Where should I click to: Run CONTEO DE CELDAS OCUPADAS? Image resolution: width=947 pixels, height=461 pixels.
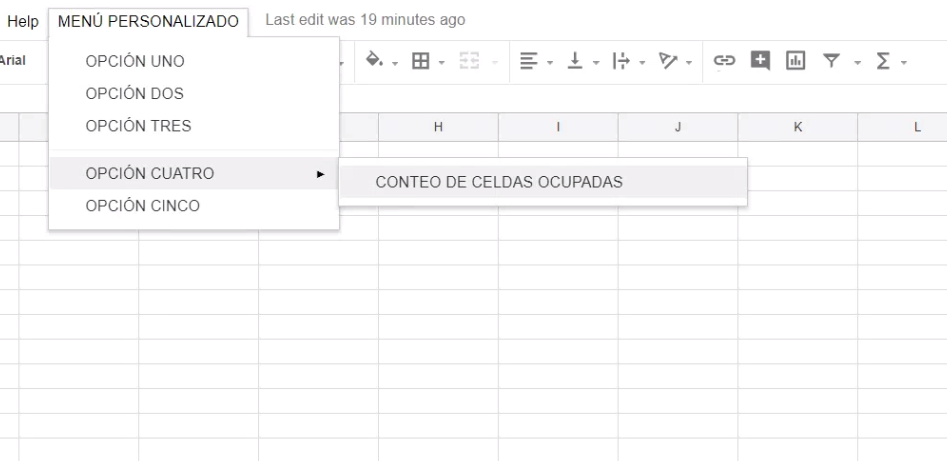tap(499, 182)
